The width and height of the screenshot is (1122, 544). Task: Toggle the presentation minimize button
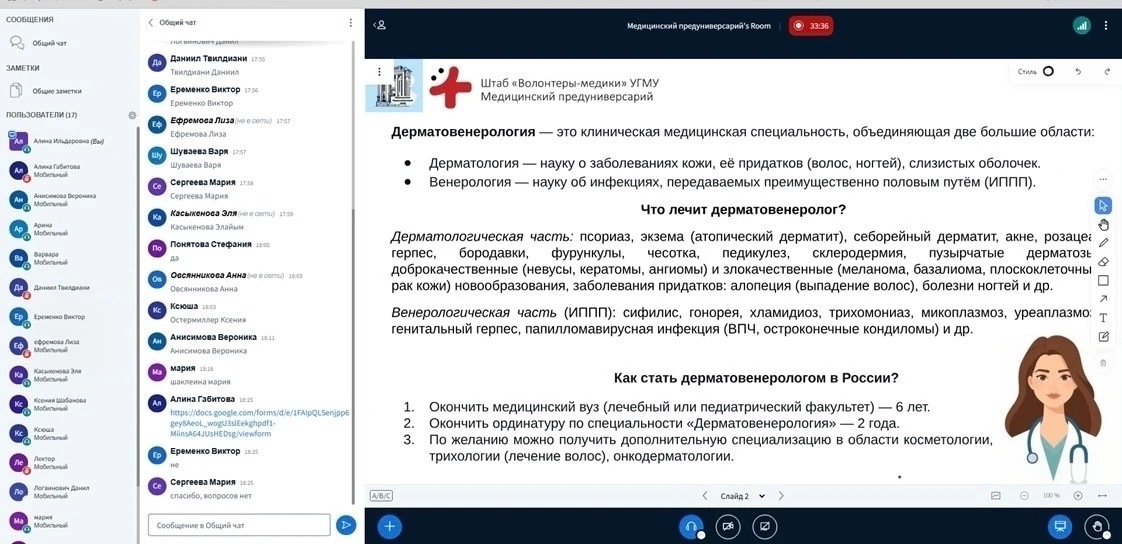1060,527
